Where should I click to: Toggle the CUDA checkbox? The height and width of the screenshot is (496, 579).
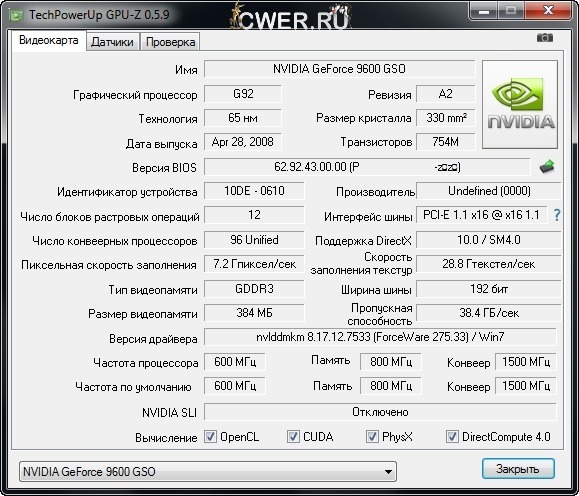pos(293,437)
